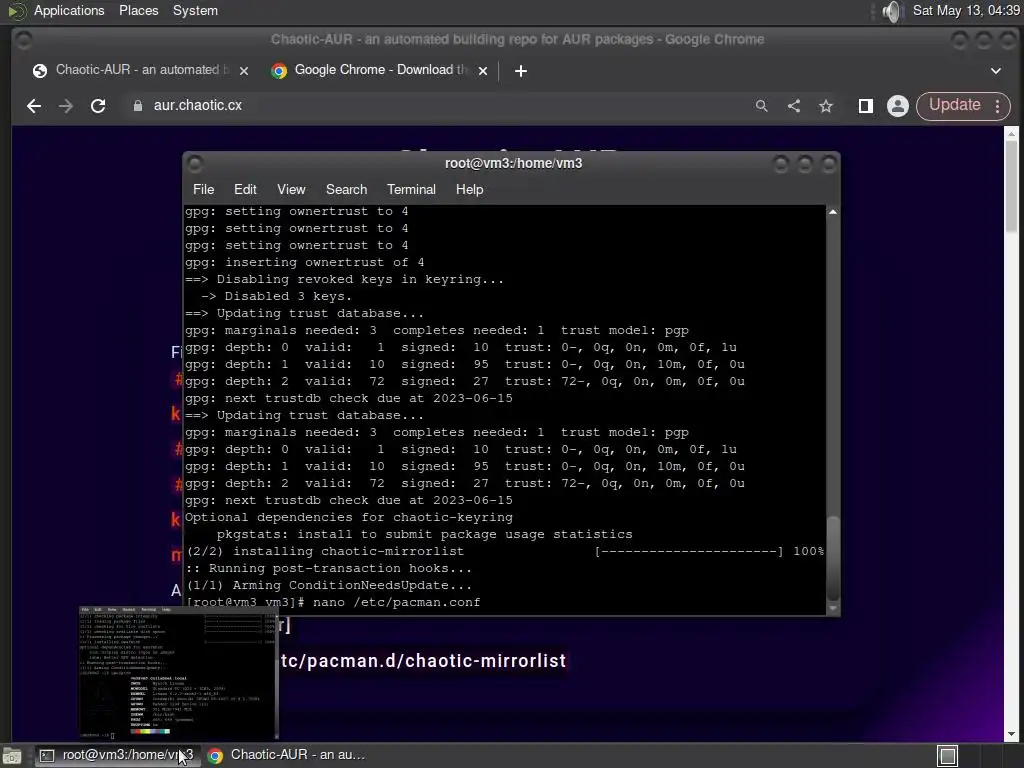
Task: Click the terminal title root@vm3:/home/vm3
Action: (513, 163)
